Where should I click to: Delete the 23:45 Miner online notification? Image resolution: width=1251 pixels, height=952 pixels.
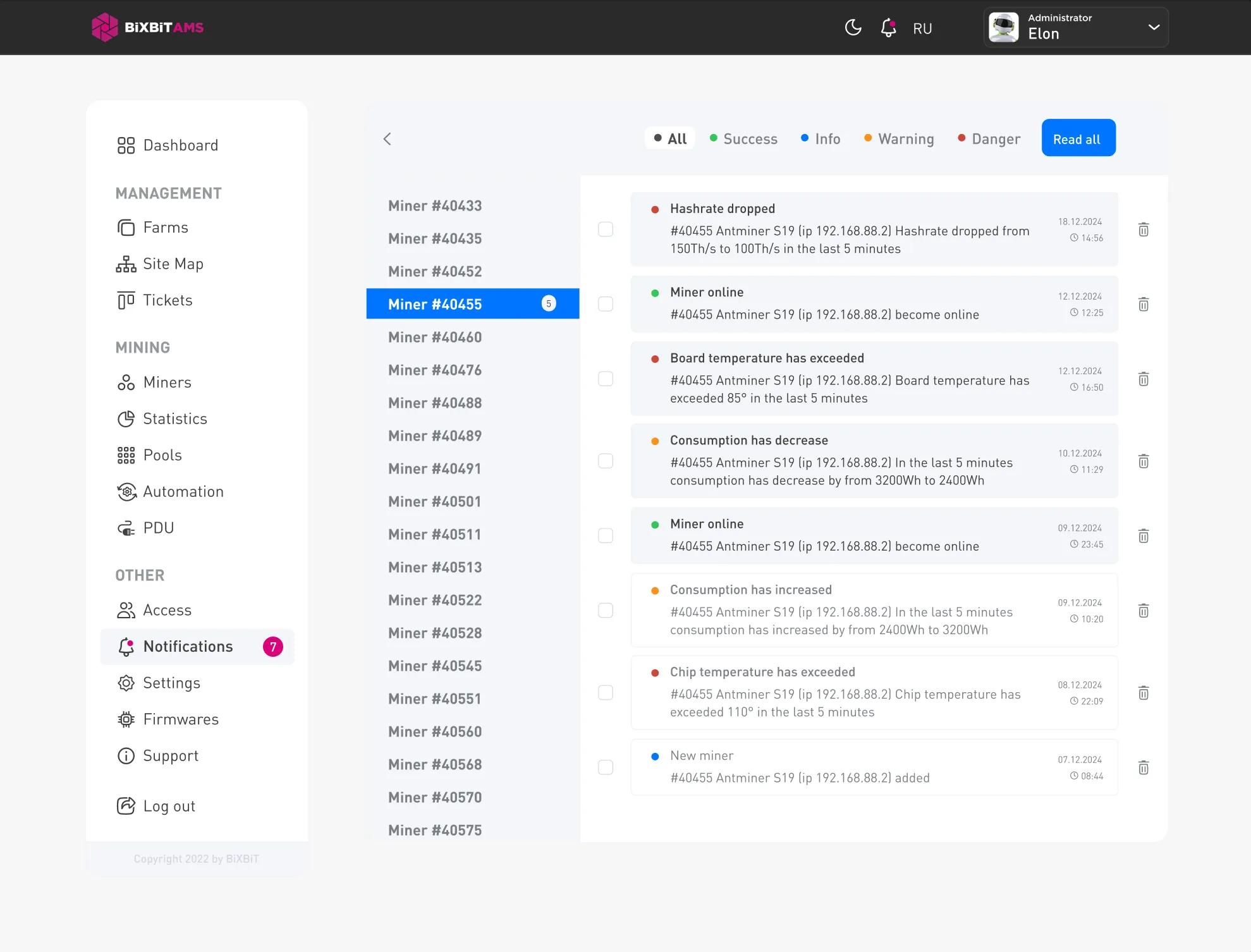pyautogui.click(x=1144, y=535)
